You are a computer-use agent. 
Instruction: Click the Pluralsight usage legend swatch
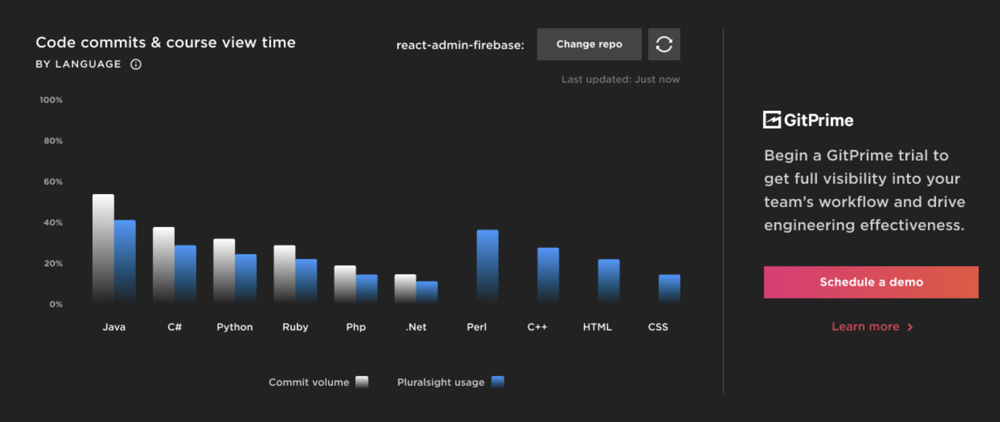point(498,382)
